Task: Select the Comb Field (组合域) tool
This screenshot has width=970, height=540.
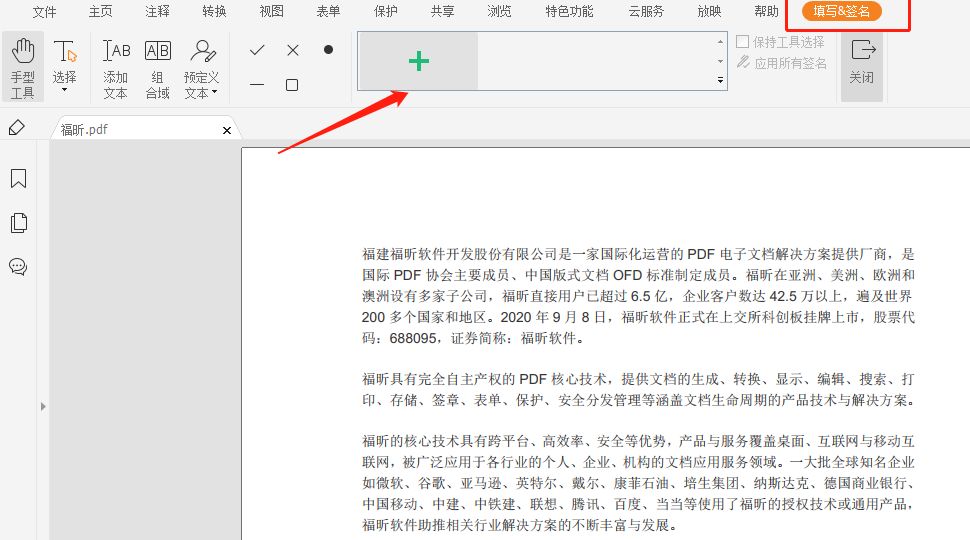Action: 158,66
